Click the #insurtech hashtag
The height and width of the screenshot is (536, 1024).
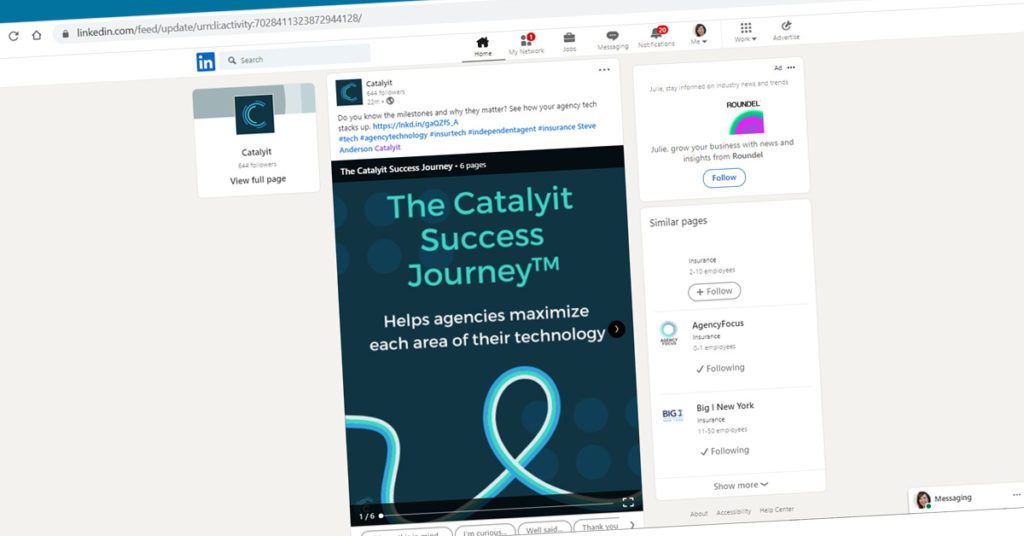(447, 133)
